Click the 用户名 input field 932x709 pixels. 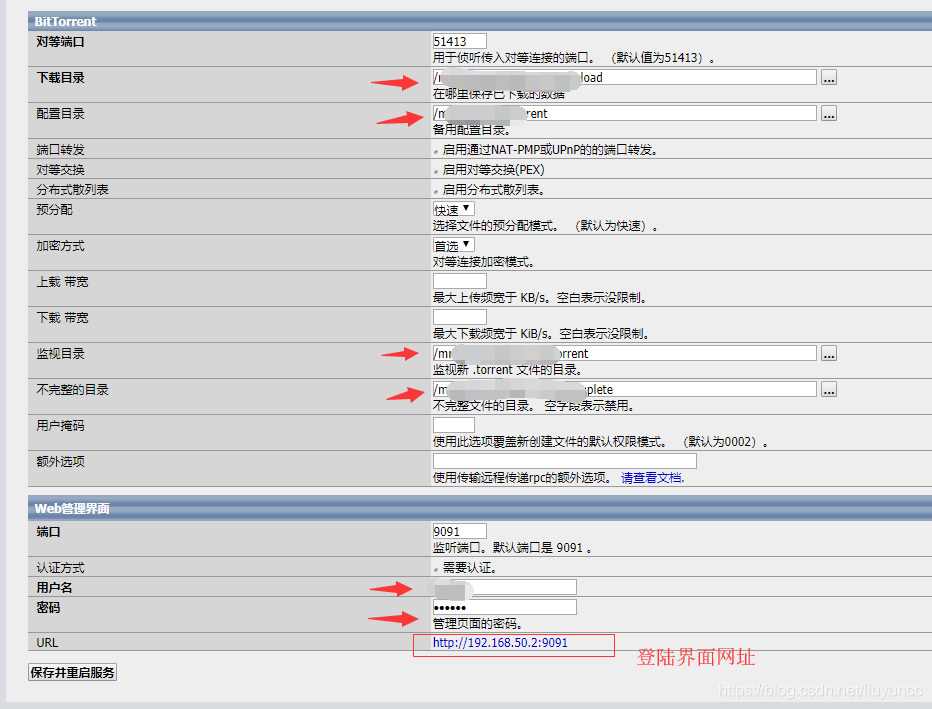pyautogui.click(x=505, y=587)
